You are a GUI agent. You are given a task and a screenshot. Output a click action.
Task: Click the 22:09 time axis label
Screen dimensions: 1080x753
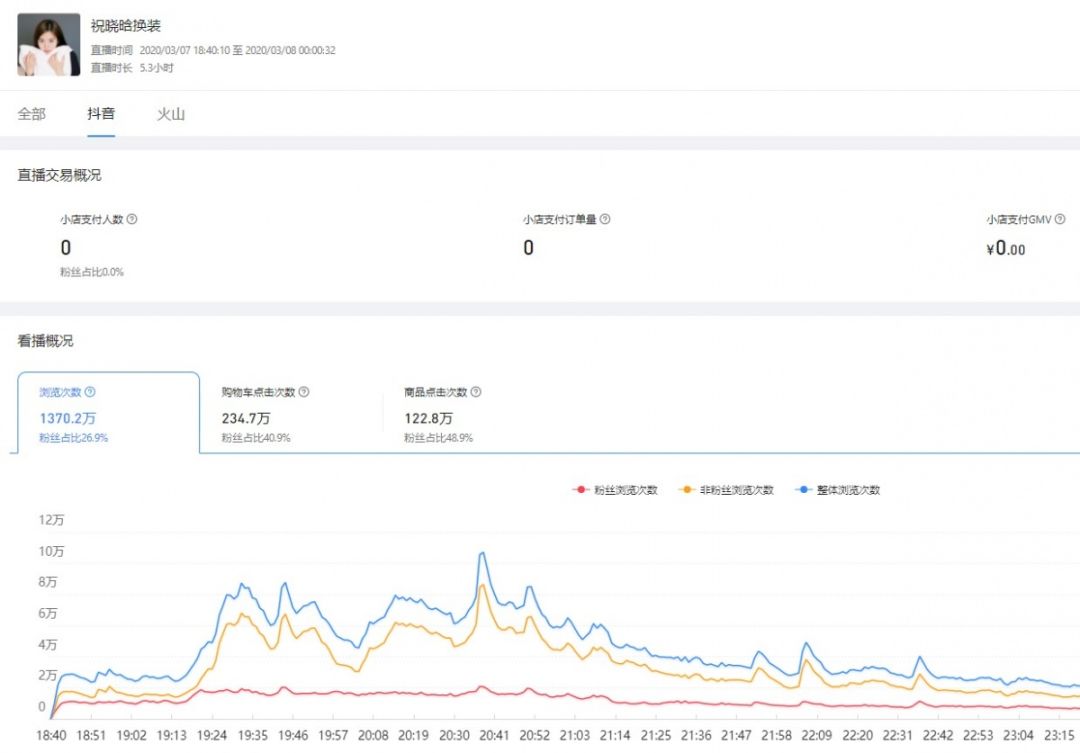tap(818, 735)
